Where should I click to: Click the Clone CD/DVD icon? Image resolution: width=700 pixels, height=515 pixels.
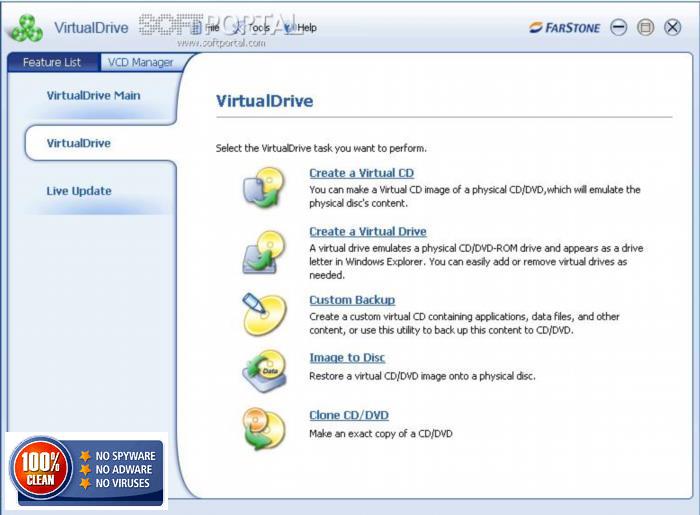pyautogui.click(x=264, y=429)
